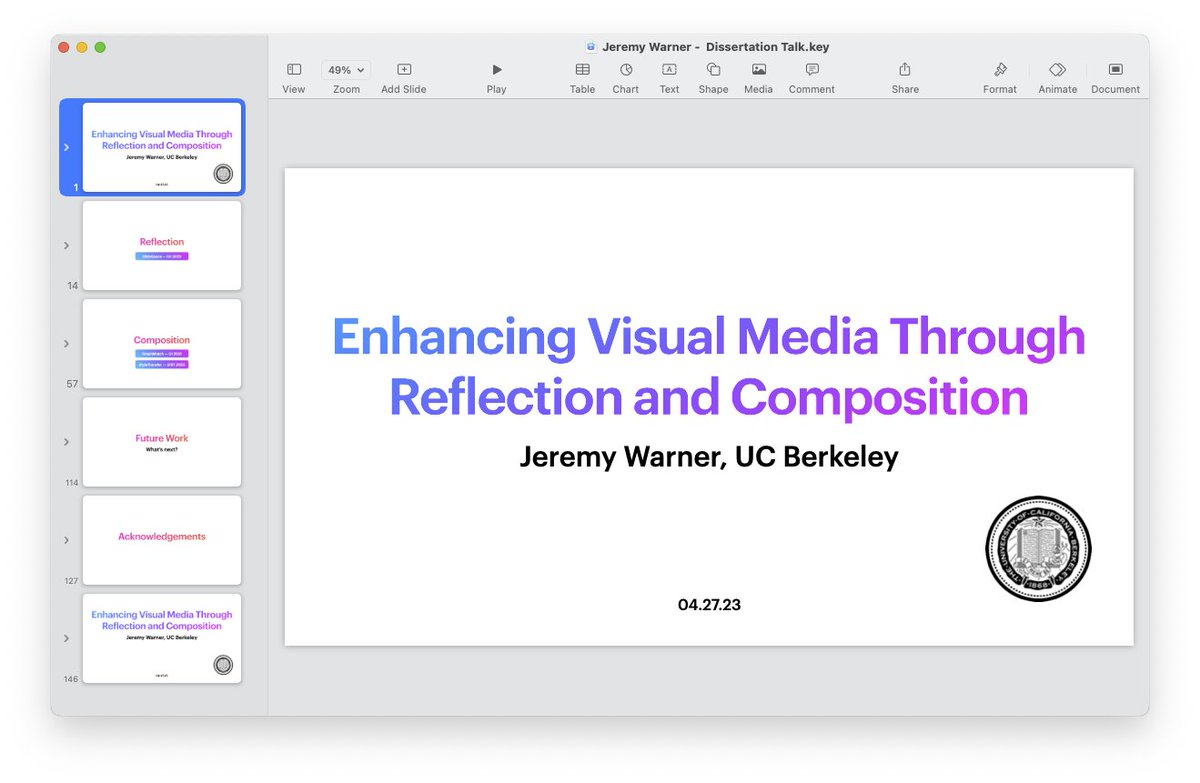1200x783 pixels.
Task: Select the Acknowledgements slide thumbnail
Action: tap(162, 540)
